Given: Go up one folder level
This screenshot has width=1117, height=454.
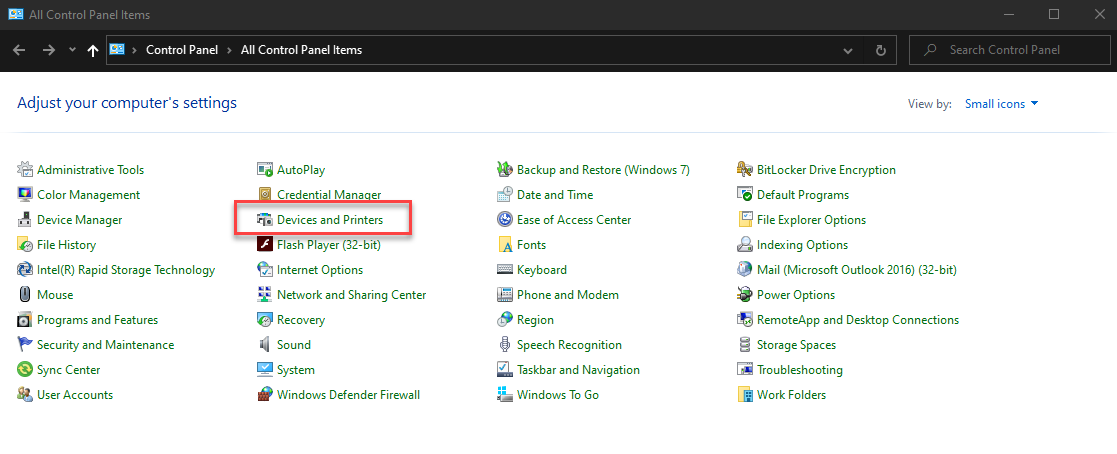Looking at the screenshot, I should [x=93, y=50].
